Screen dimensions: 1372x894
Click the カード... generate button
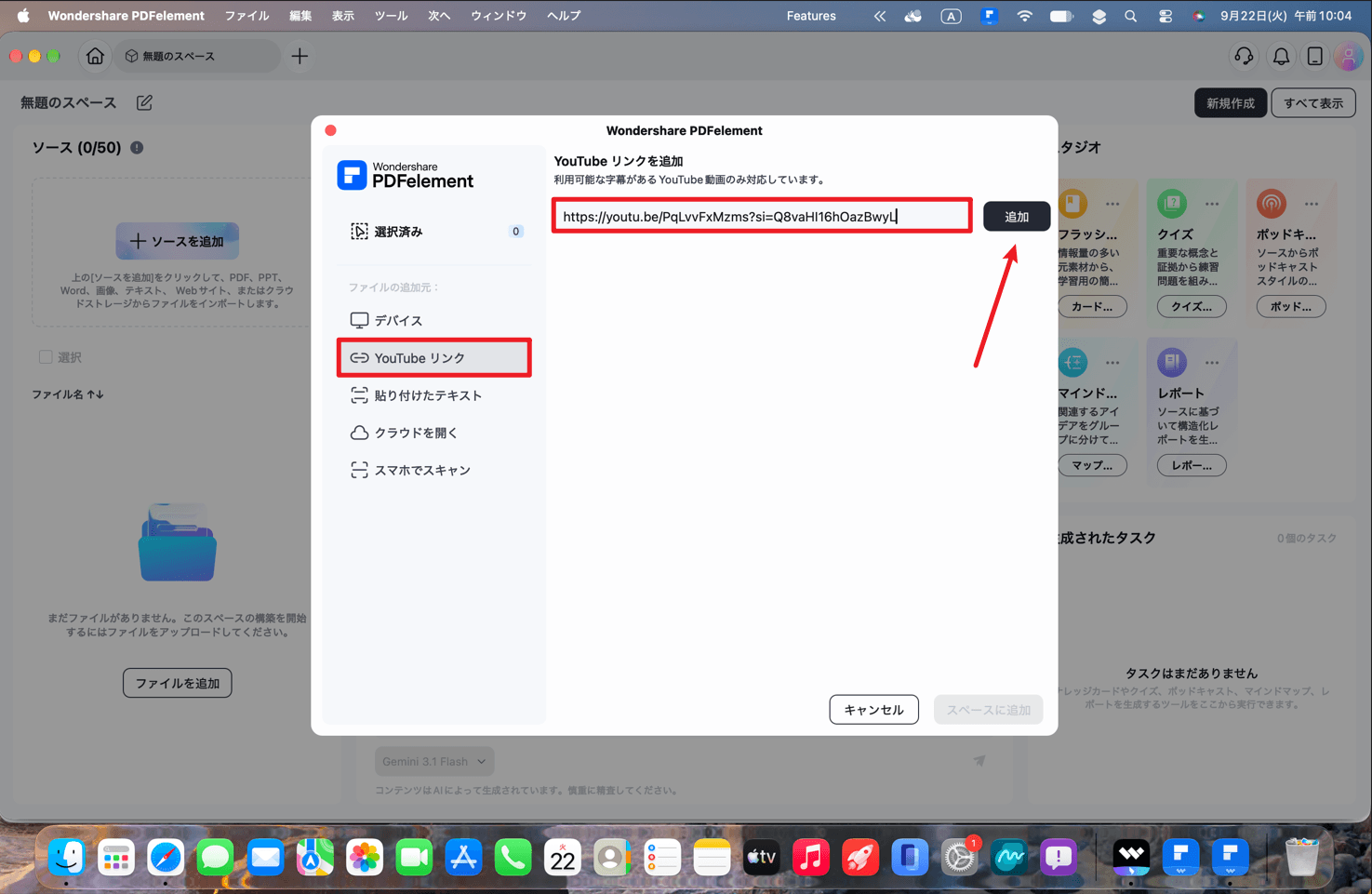coord(1092,306)
